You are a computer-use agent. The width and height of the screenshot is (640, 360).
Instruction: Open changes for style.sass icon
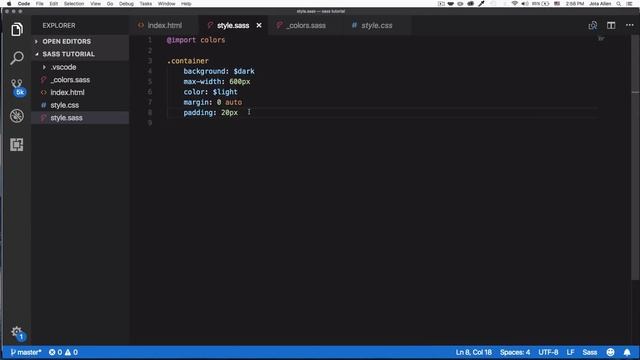click(593, 25)
